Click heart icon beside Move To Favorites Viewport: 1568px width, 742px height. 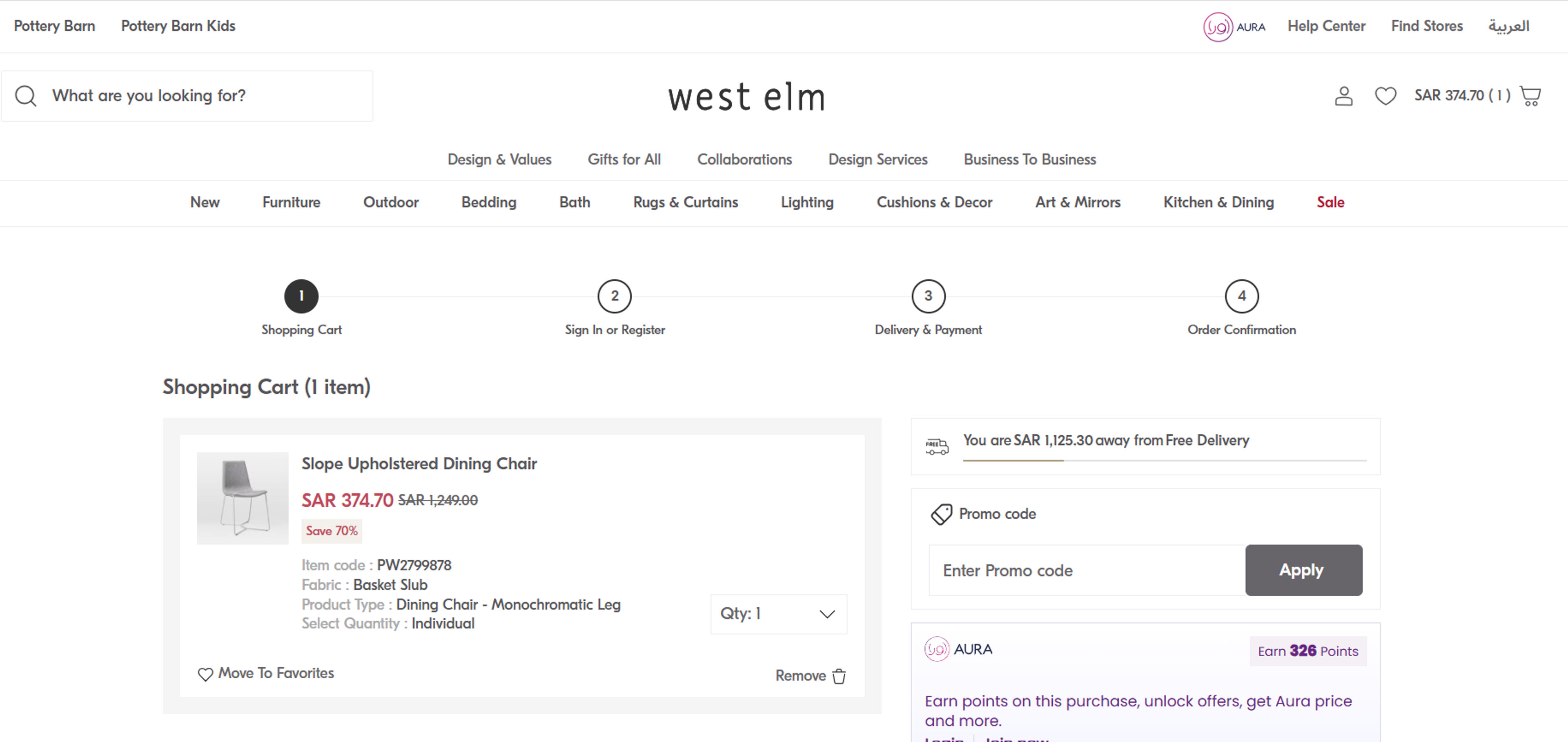tap(205, 674)
